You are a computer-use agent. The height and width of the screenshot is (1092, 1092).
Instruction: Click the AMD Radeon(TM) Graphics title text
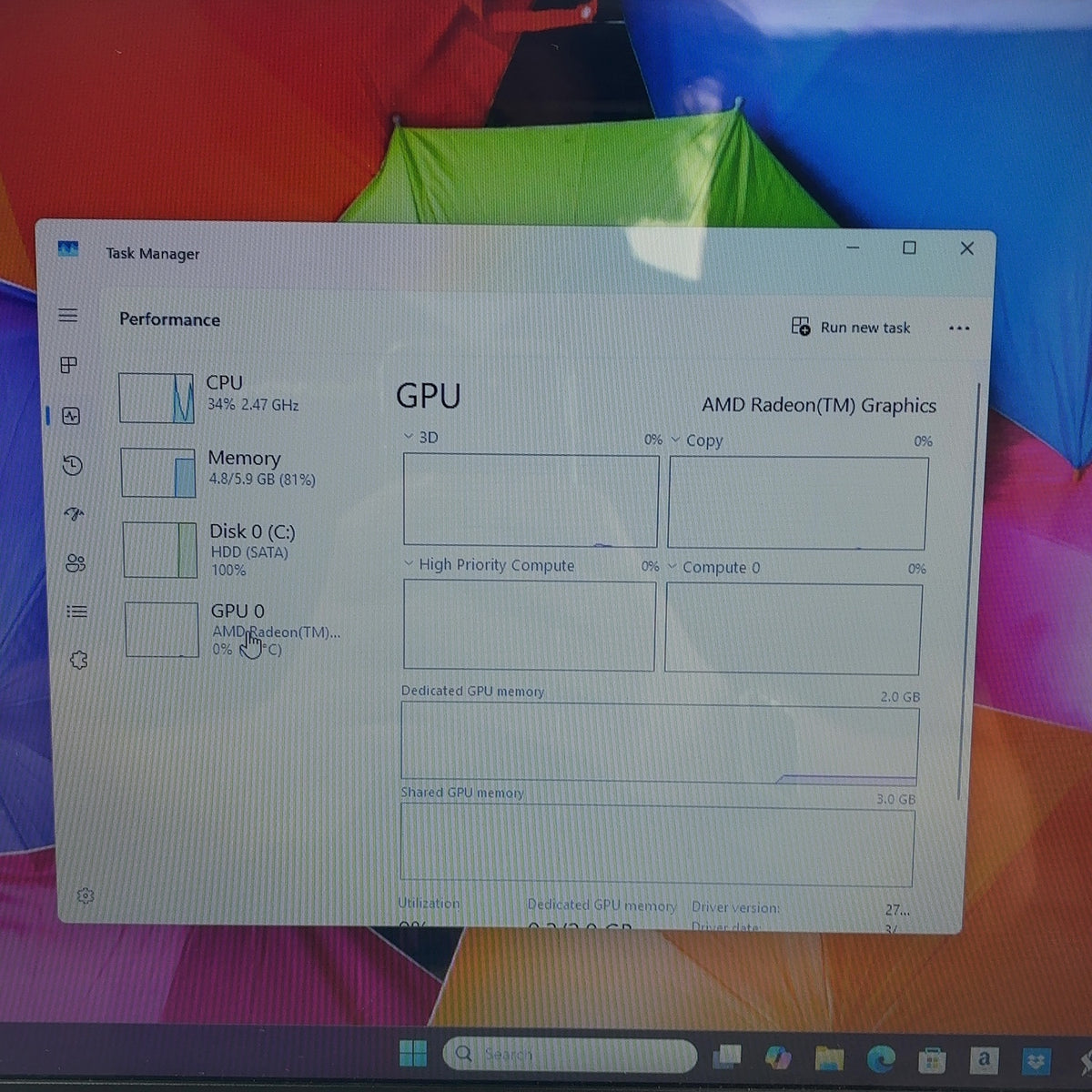pyautogui.click(x=819, y=406)
